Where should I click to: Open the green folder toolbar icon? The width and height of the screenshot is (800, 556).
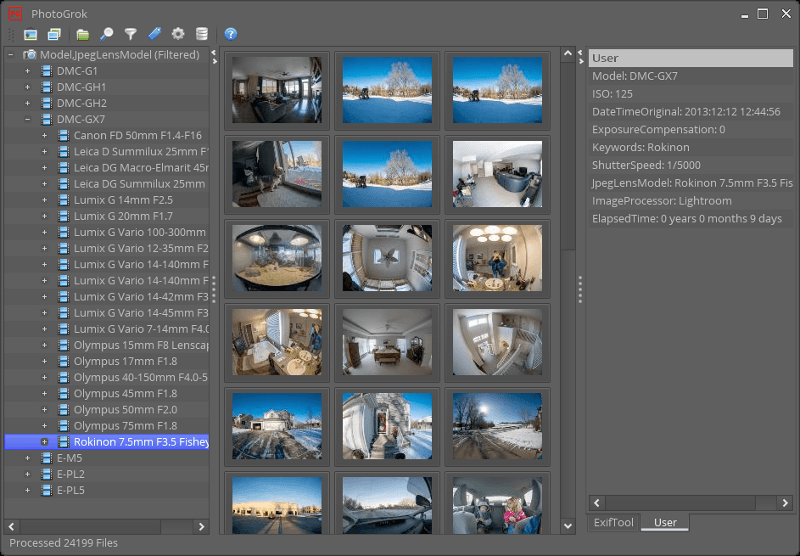click(83, 34)
